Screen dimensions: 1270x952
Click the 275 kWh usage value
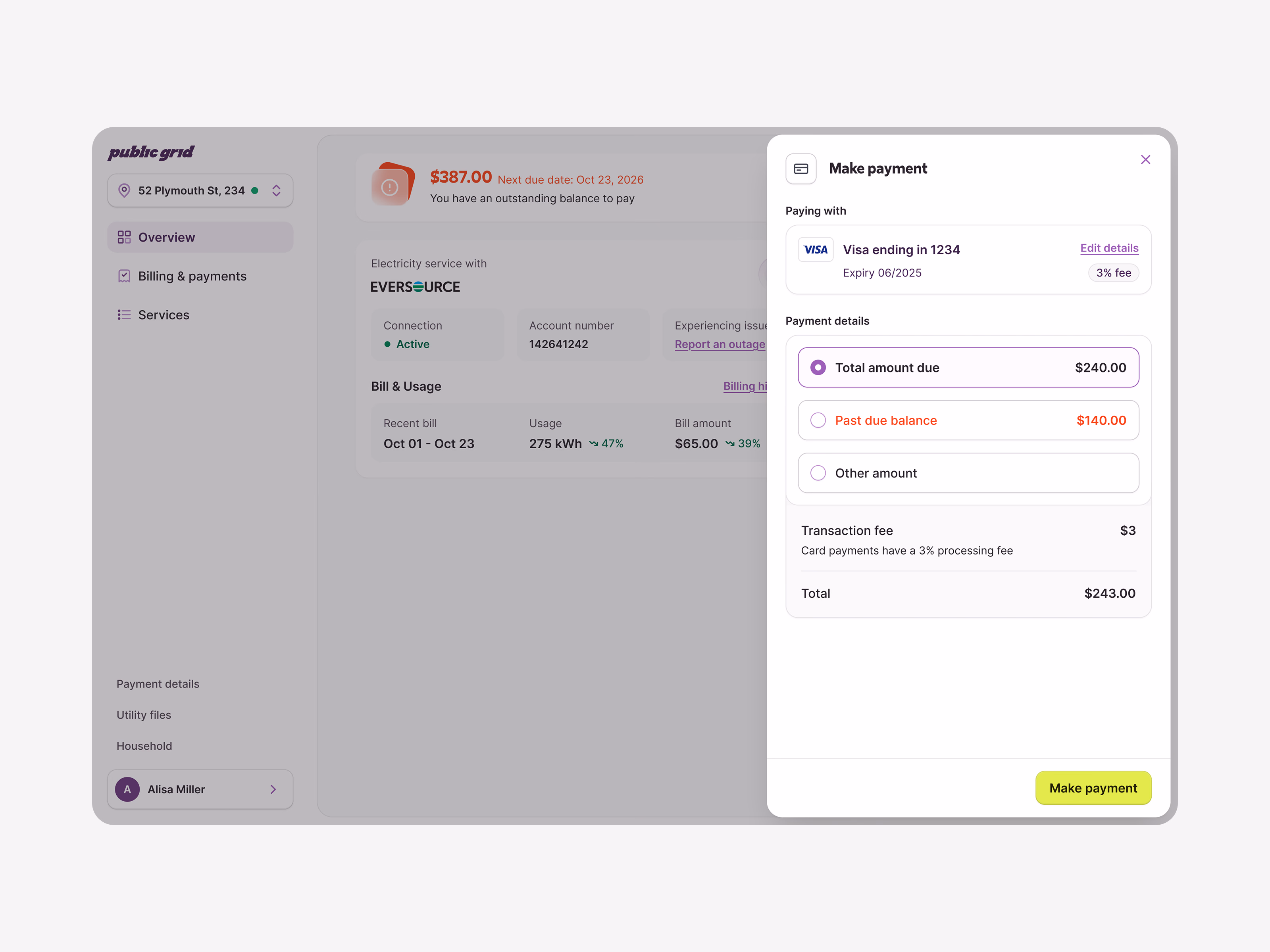coord(555,443)
